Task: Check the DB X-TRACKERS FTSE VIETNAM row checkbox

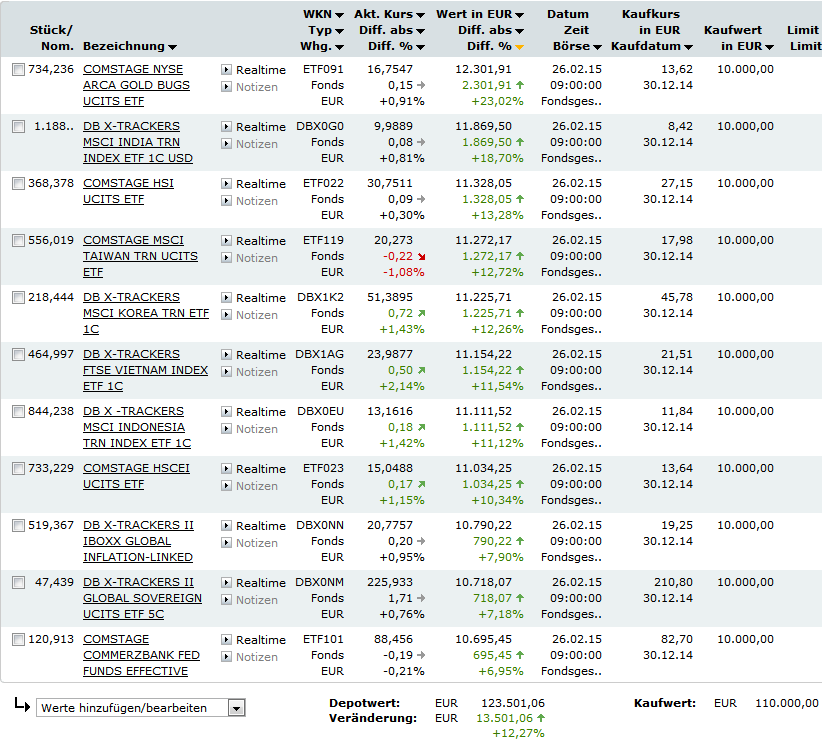Action: [x=18, y=355]
